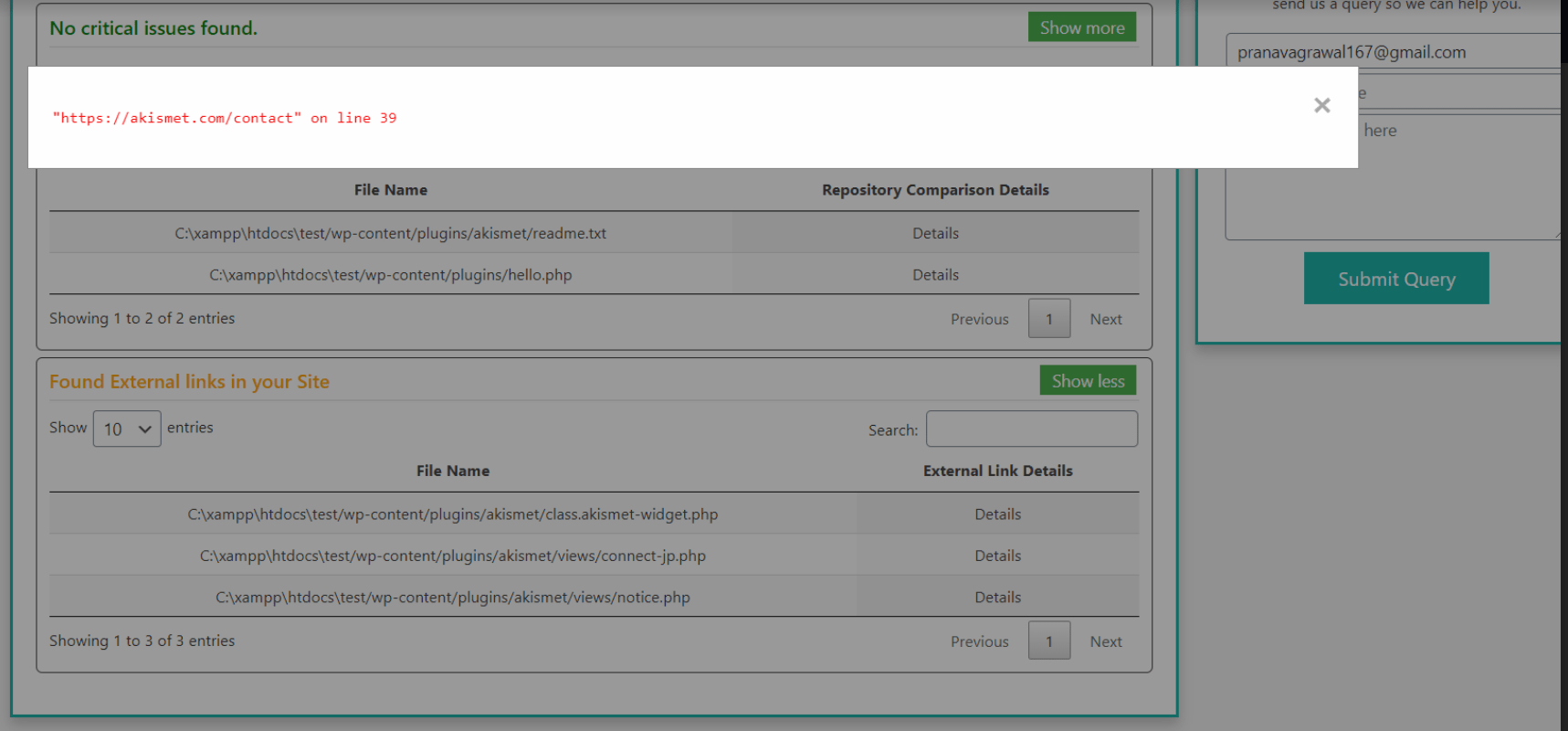The image size is (1568, 731).
Task: Go to Next page in repository comparison table
Action: point(1106,319)
